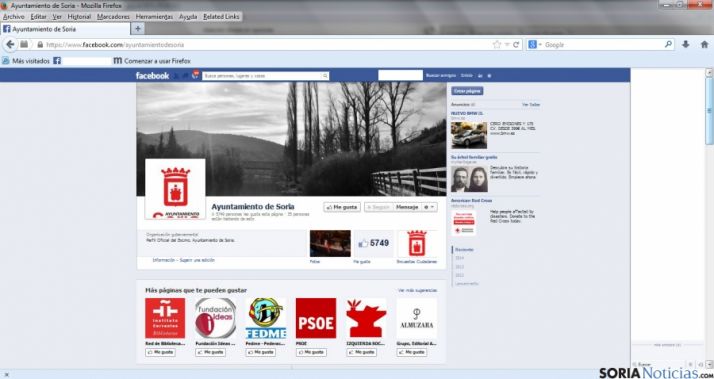
Task: Open the Archivo menu
Action: [14, 16]
